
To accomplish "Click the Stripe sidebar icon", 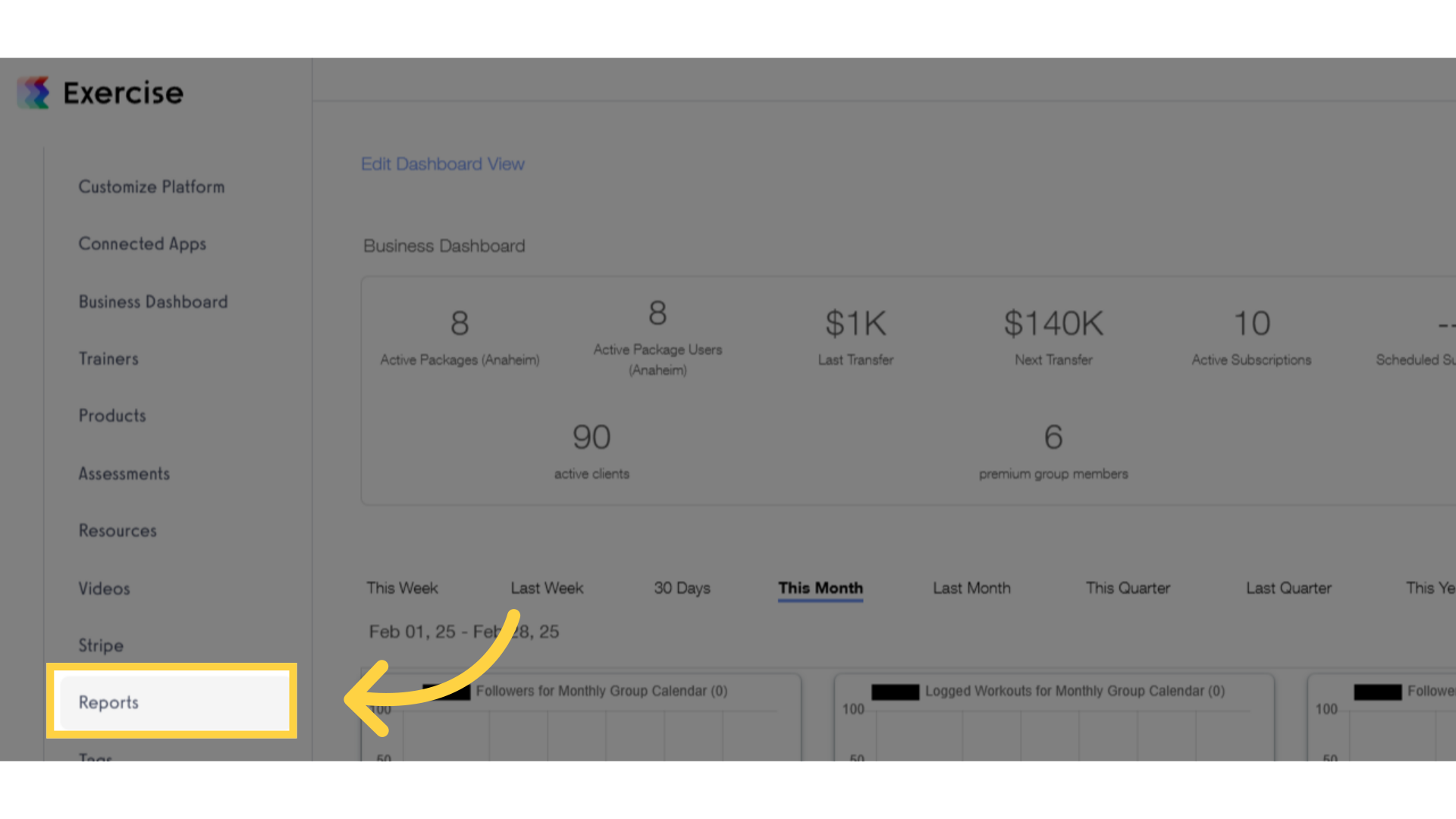I will point(101,645).
